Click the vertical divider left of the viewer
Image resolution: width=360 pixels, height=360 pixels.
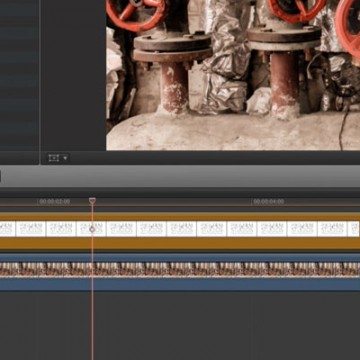pyautogui.click(x=40, y=82)
